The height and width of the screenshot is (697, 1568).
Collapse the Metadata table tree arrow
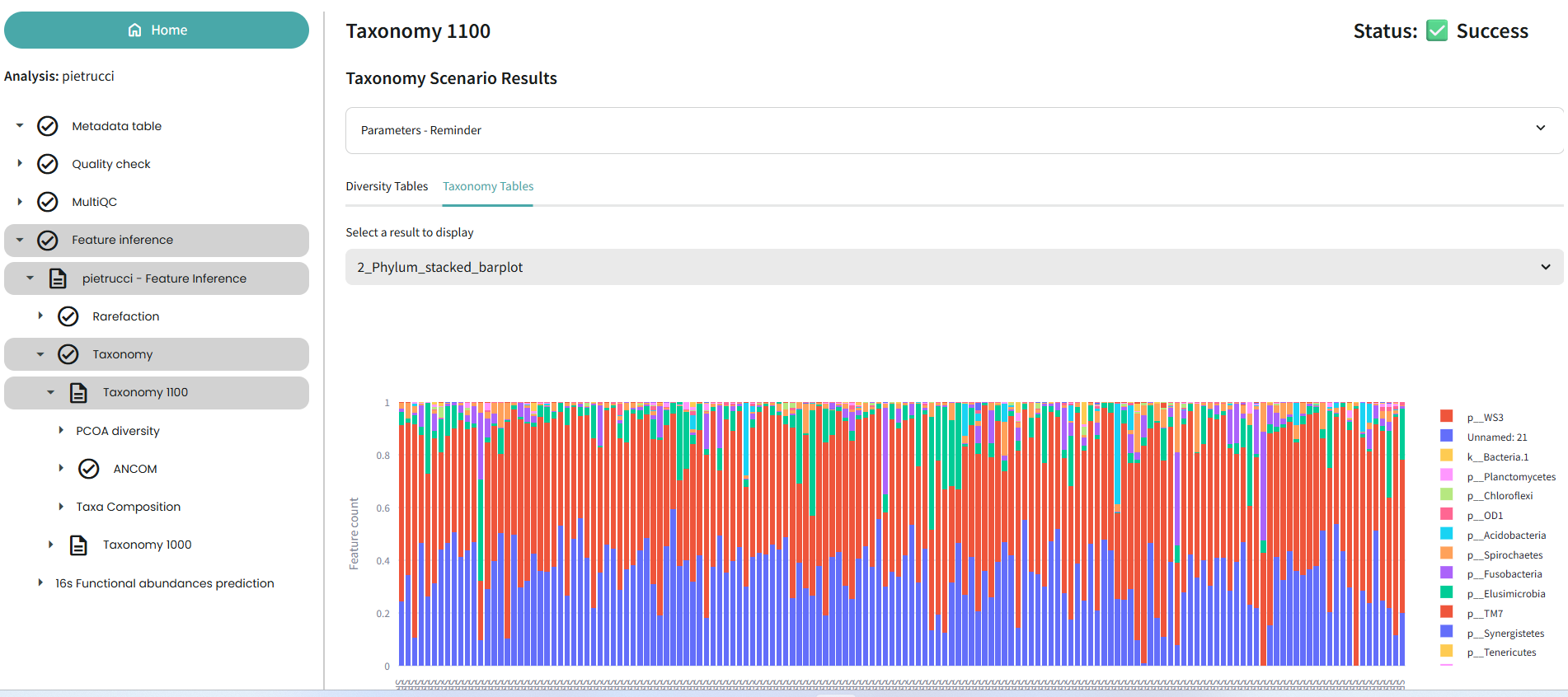(20, 126)
